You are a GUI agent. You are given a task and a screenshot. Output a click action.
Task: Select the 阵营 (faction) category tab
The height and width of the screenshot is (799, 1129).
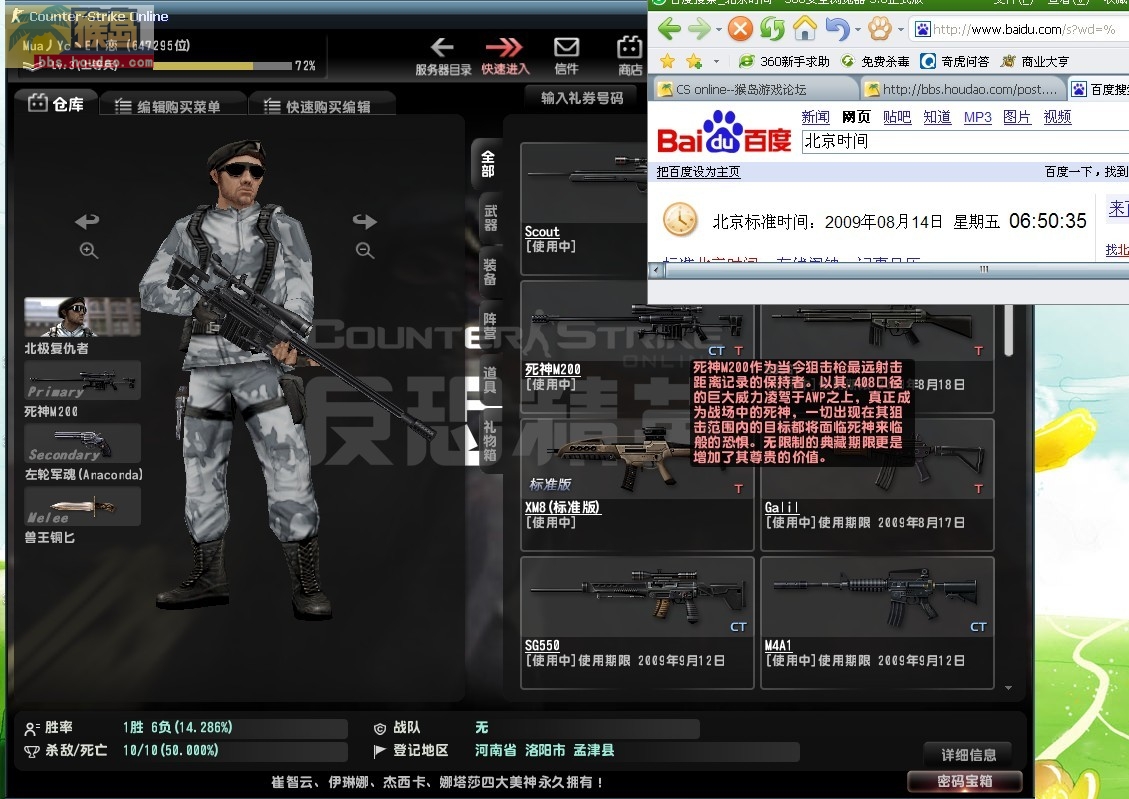point(490,326)
